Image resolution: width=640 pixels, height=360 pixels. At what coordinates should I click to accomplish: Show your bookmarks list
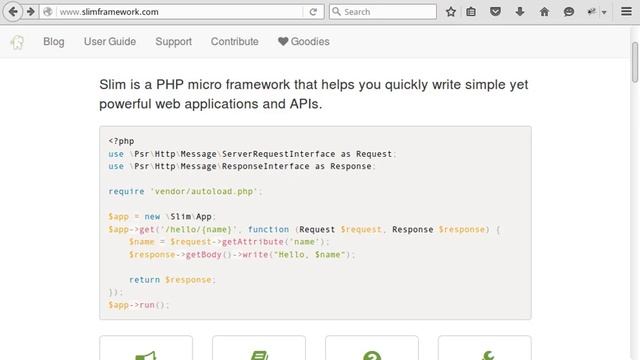(471, 12)
